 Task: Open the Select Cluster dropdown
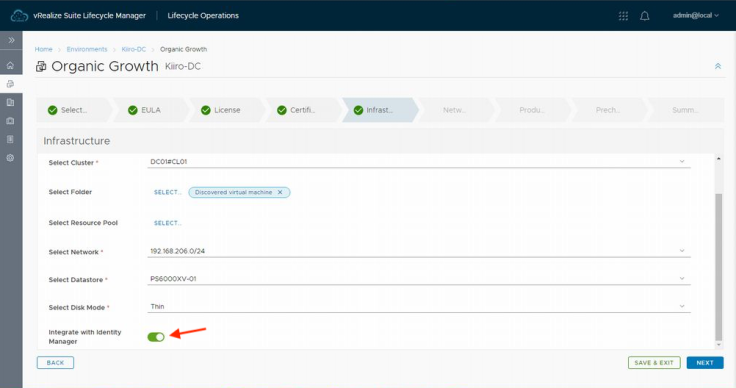(419, 161)
